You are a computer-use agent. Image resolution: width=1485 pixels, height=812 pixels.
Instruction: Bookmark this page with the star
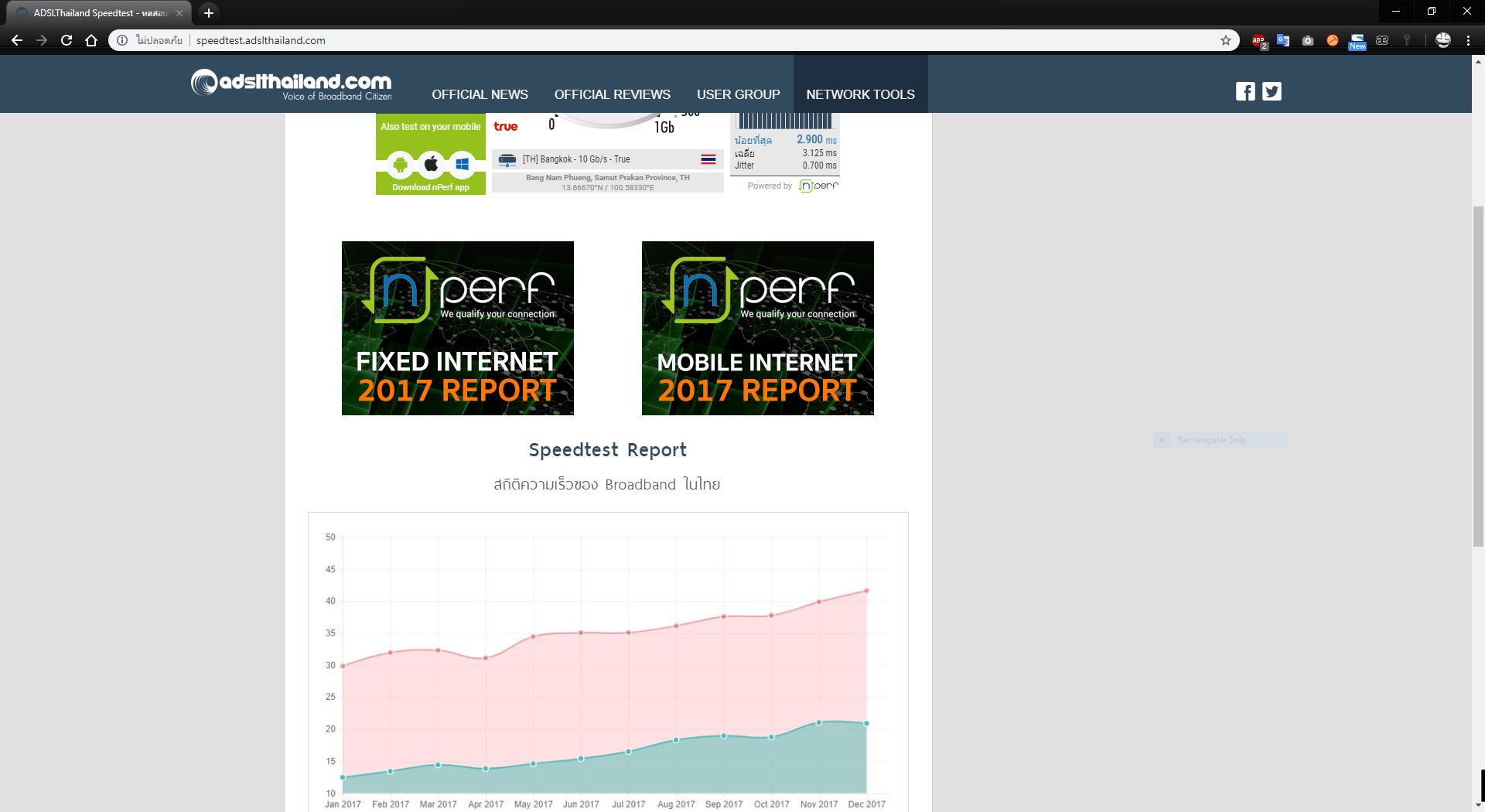click(1226, 40)
